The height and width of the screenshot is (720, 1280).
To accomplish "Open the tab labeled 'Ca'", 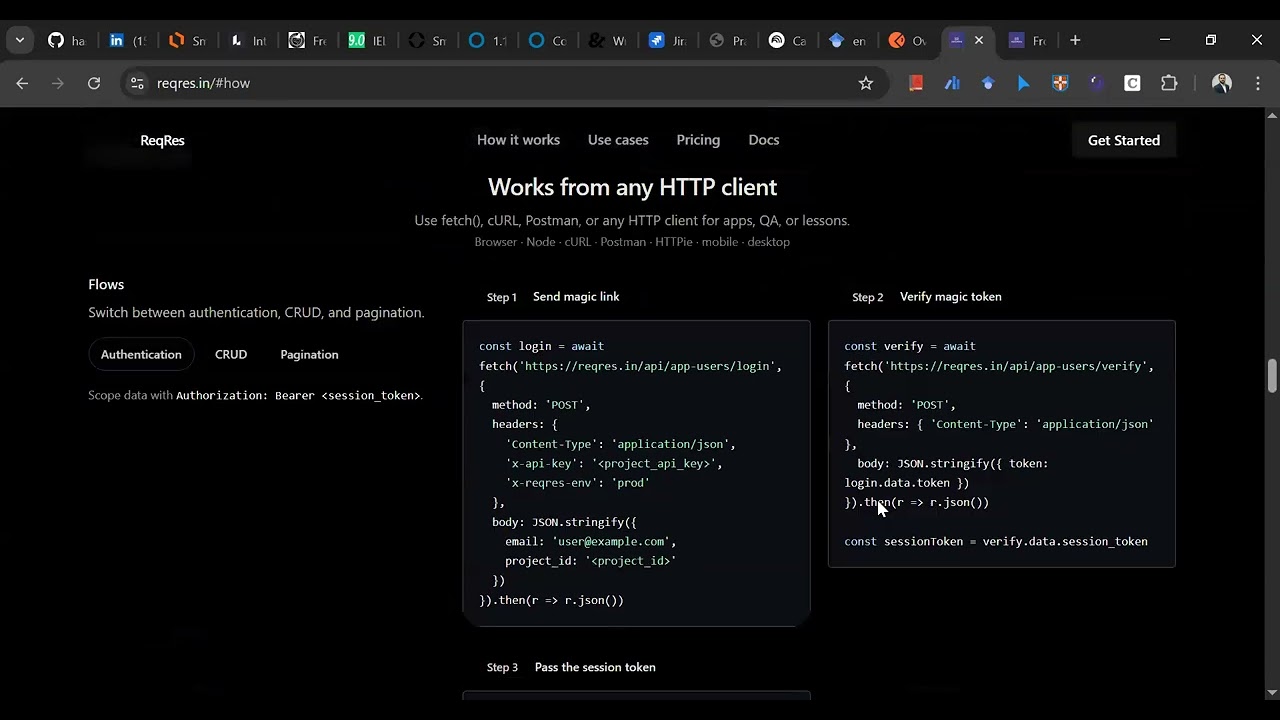I will [x=787, y=40].
